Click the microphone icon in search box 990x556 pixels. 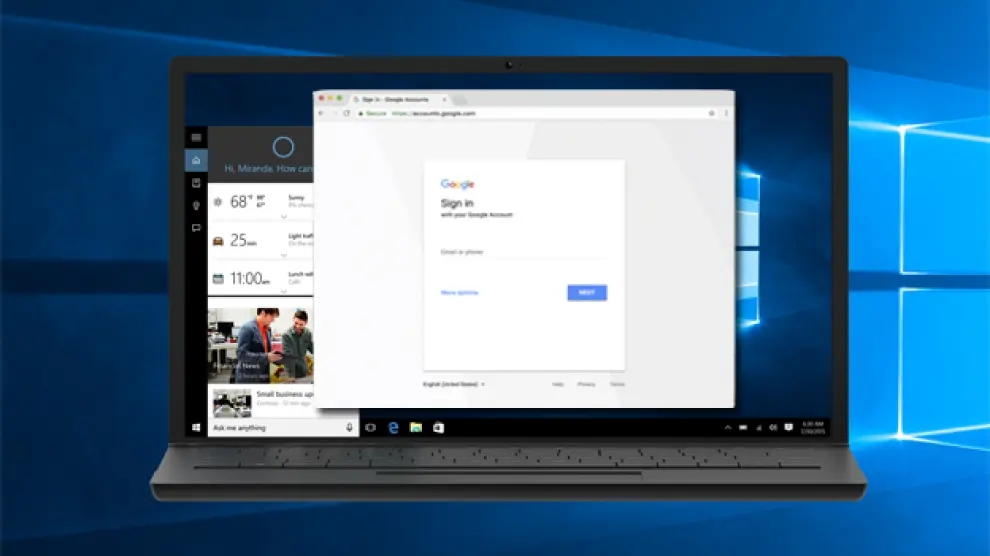tap(349, 427)
